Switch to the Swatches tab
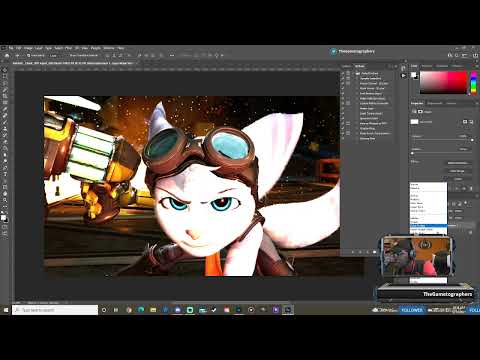The height and width of the screenshot is (360, 480). click(427, 66)
